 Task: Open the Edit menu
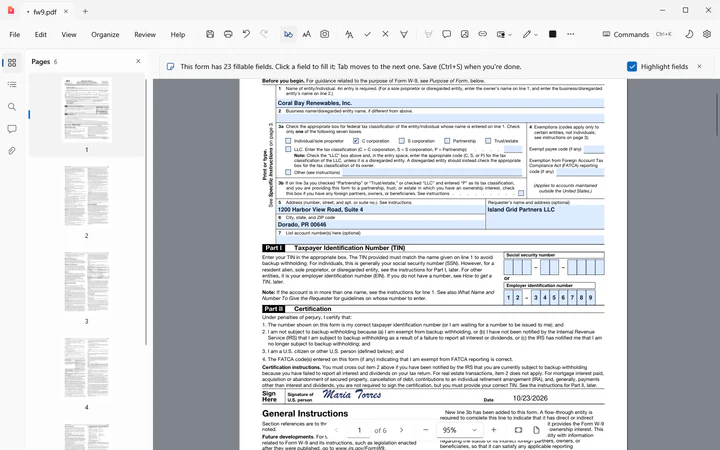pos(40,34)
